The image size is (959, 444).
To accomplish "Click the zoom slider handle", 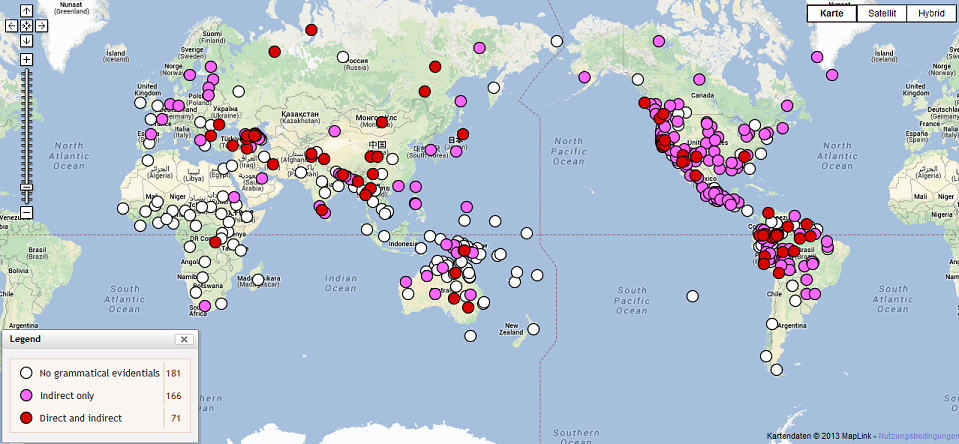I will coord(27,186).
